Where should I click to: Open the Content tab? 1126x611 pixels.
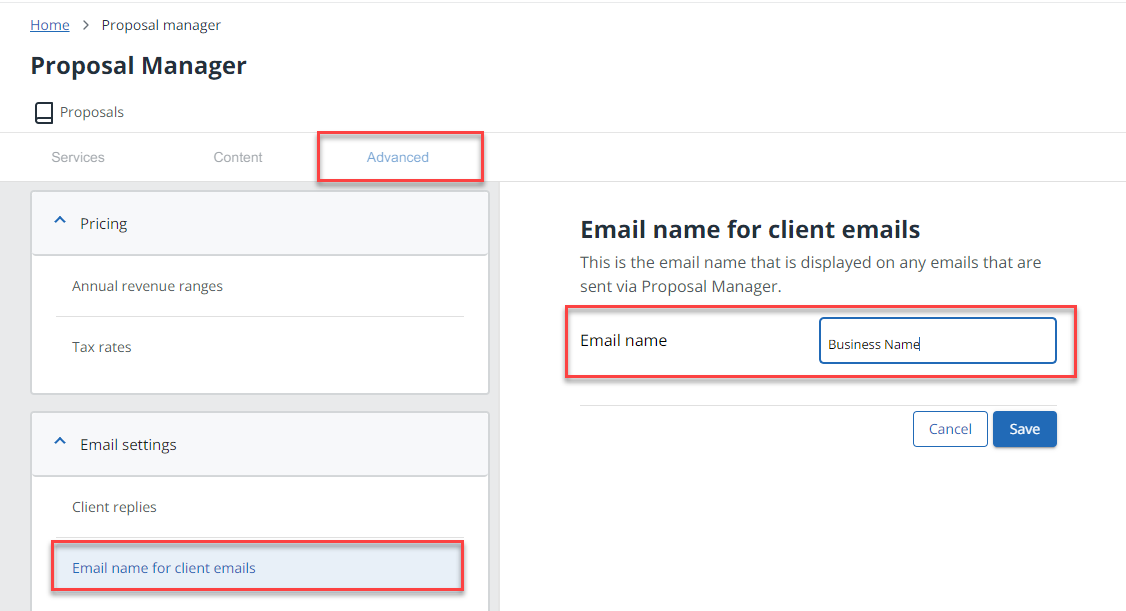238,157
